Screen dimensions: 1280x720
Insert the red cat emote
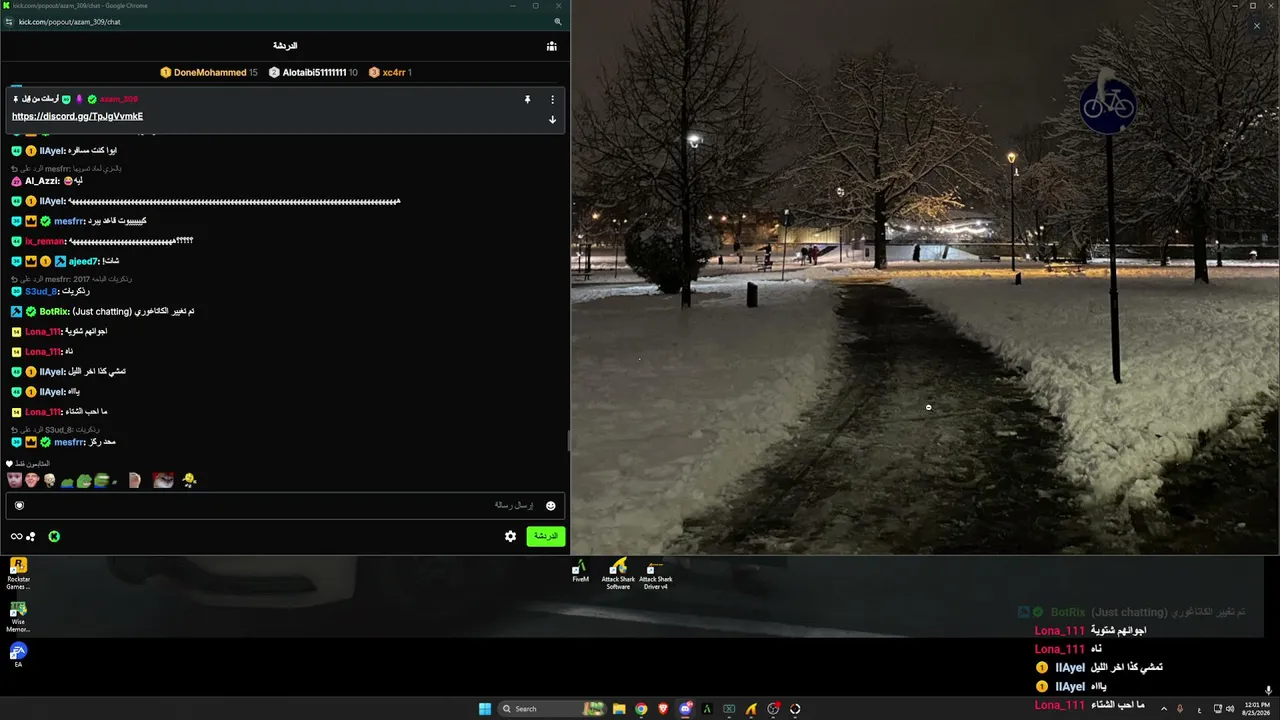163,480
